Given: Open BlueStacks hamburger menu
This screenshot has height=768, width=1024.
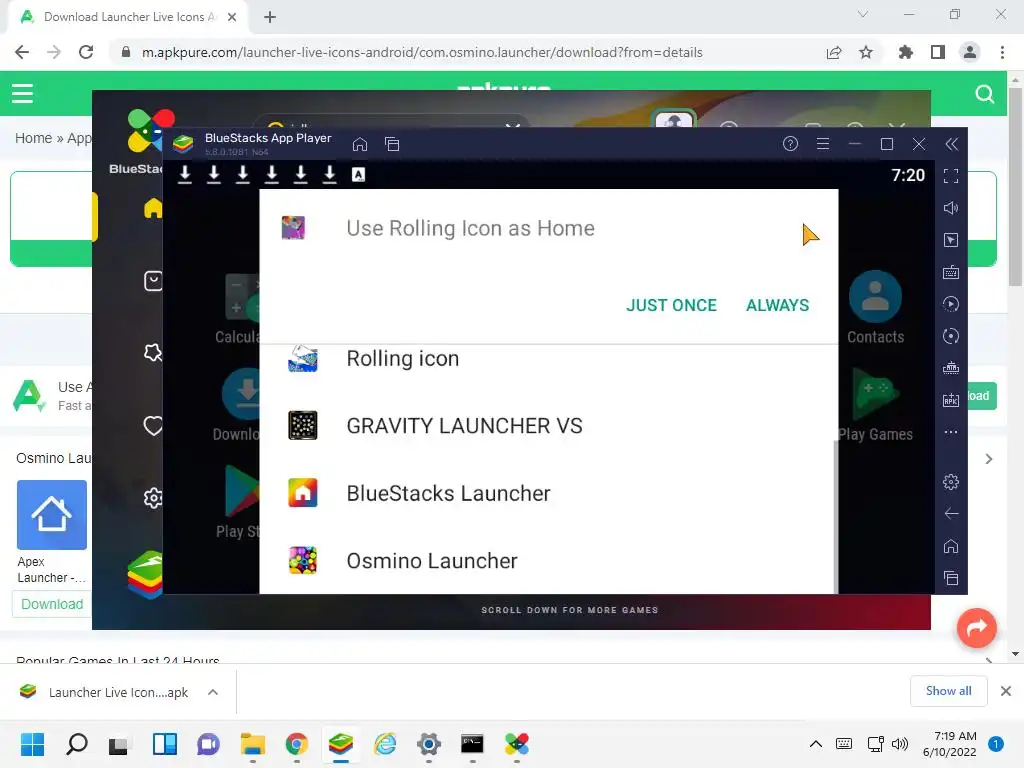Looking at the screenshot, I should (823, 144).
